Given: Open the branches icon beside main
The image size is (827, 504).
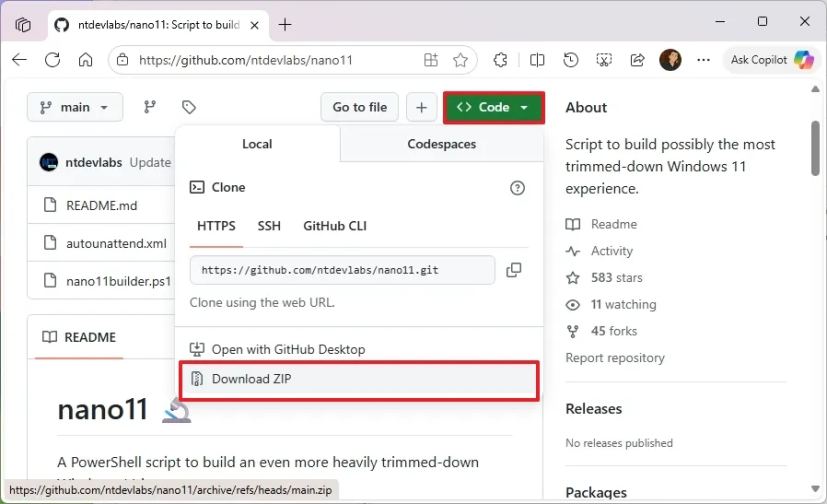Looking at the screenshot, I should tap(150, 107).
